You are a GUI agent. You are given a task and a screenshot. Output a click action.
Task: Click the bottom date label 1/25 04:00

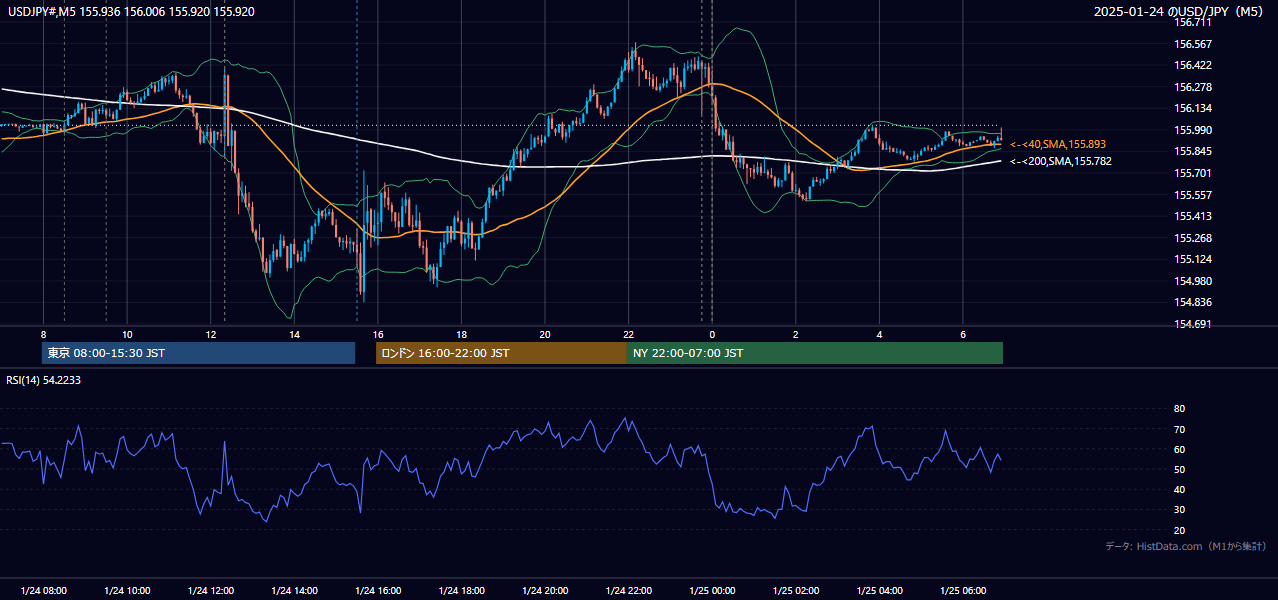[878, 590]
